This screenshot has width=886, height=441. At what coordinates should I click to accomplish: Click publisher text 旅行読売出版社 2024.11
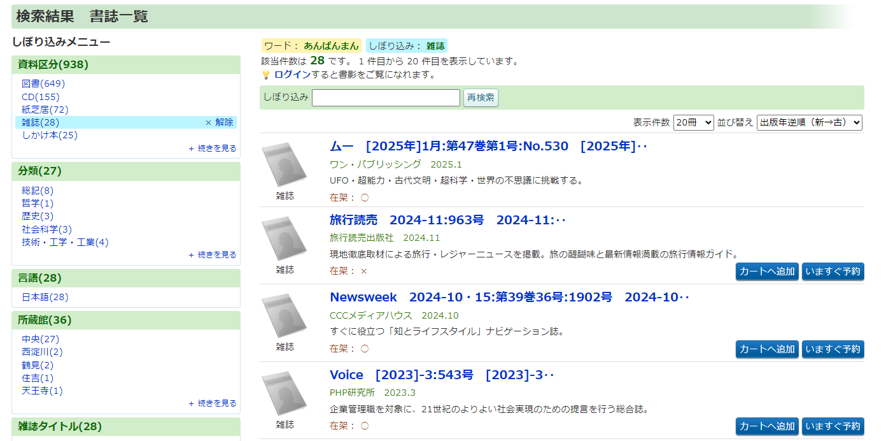pos(384,237)
